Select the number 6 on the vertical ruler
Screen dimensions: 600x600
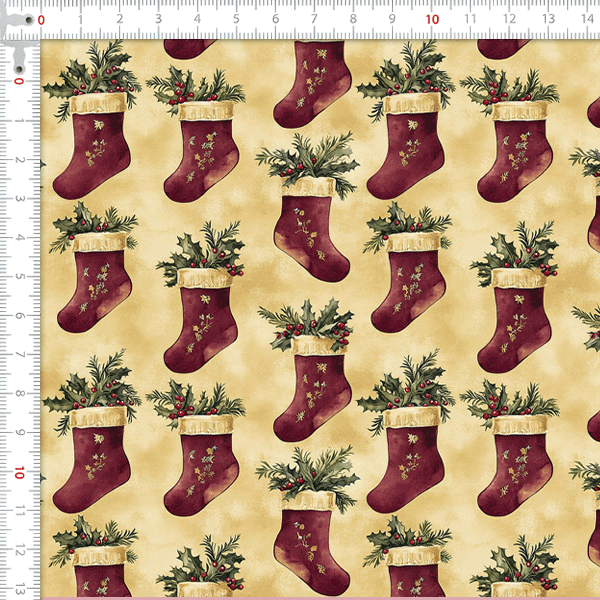(19, 316)
